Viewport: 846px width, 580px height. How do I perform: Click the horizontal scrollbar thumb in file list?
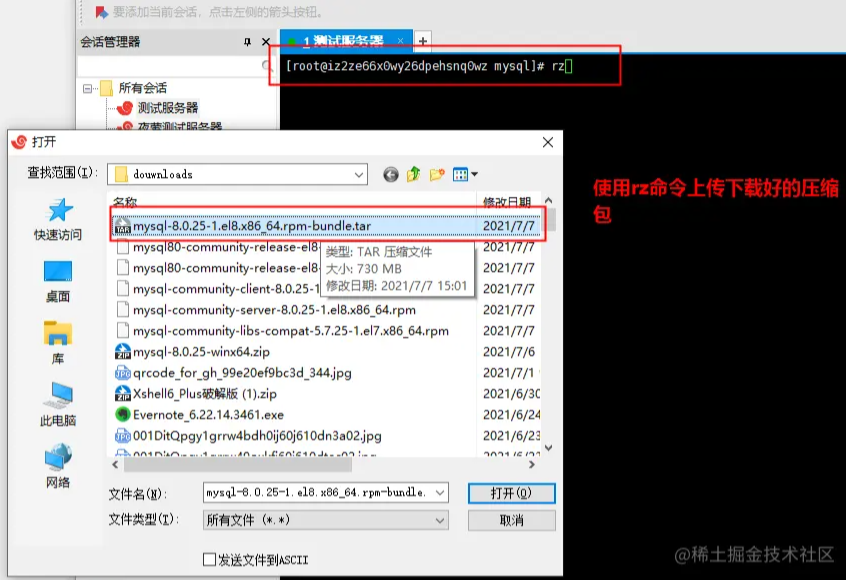pyautogui.click(x=238, y=465)
